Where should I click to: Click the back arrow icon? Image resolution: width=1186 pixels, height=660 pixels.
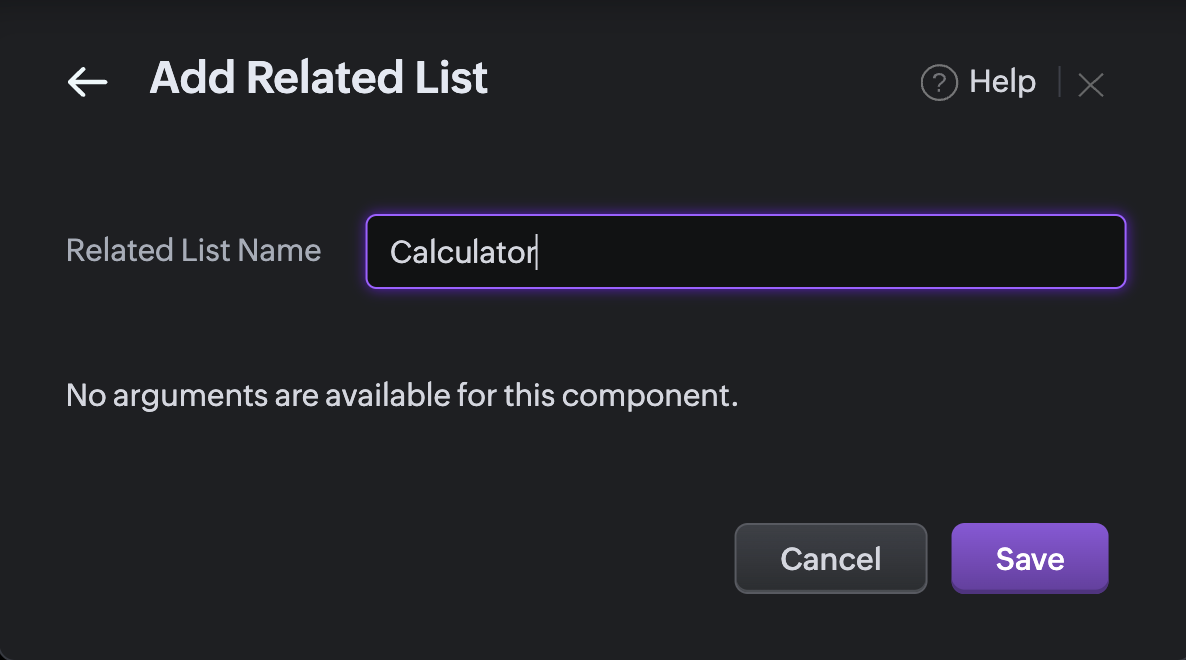87,81
